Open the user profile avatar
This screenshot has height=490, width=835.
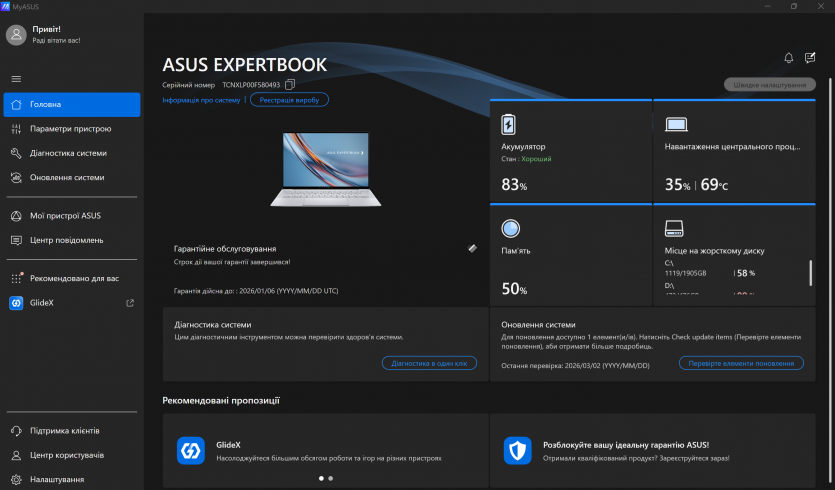pos(16,35)
